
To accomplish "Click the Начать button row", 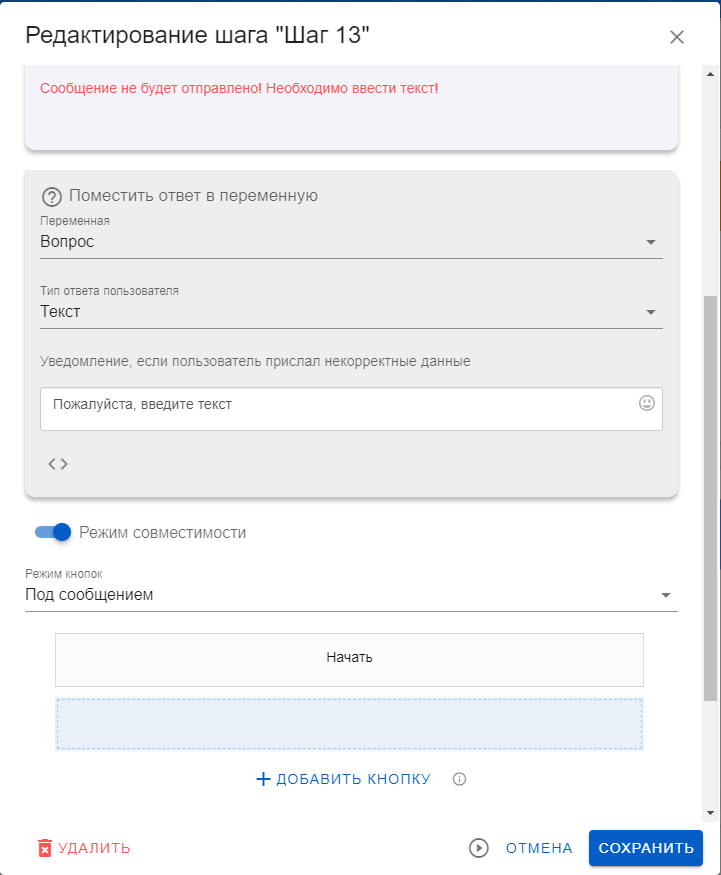I will (x=349, y=658).
